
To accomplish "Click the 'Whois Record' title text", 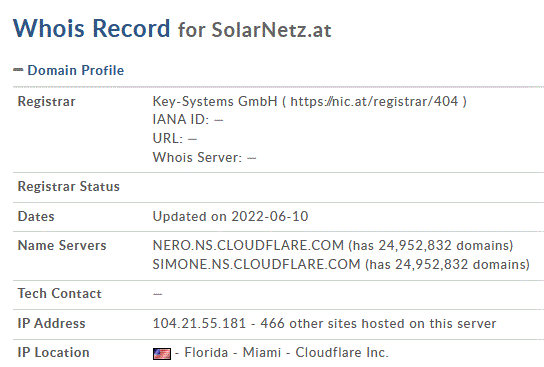I will 92,28.
